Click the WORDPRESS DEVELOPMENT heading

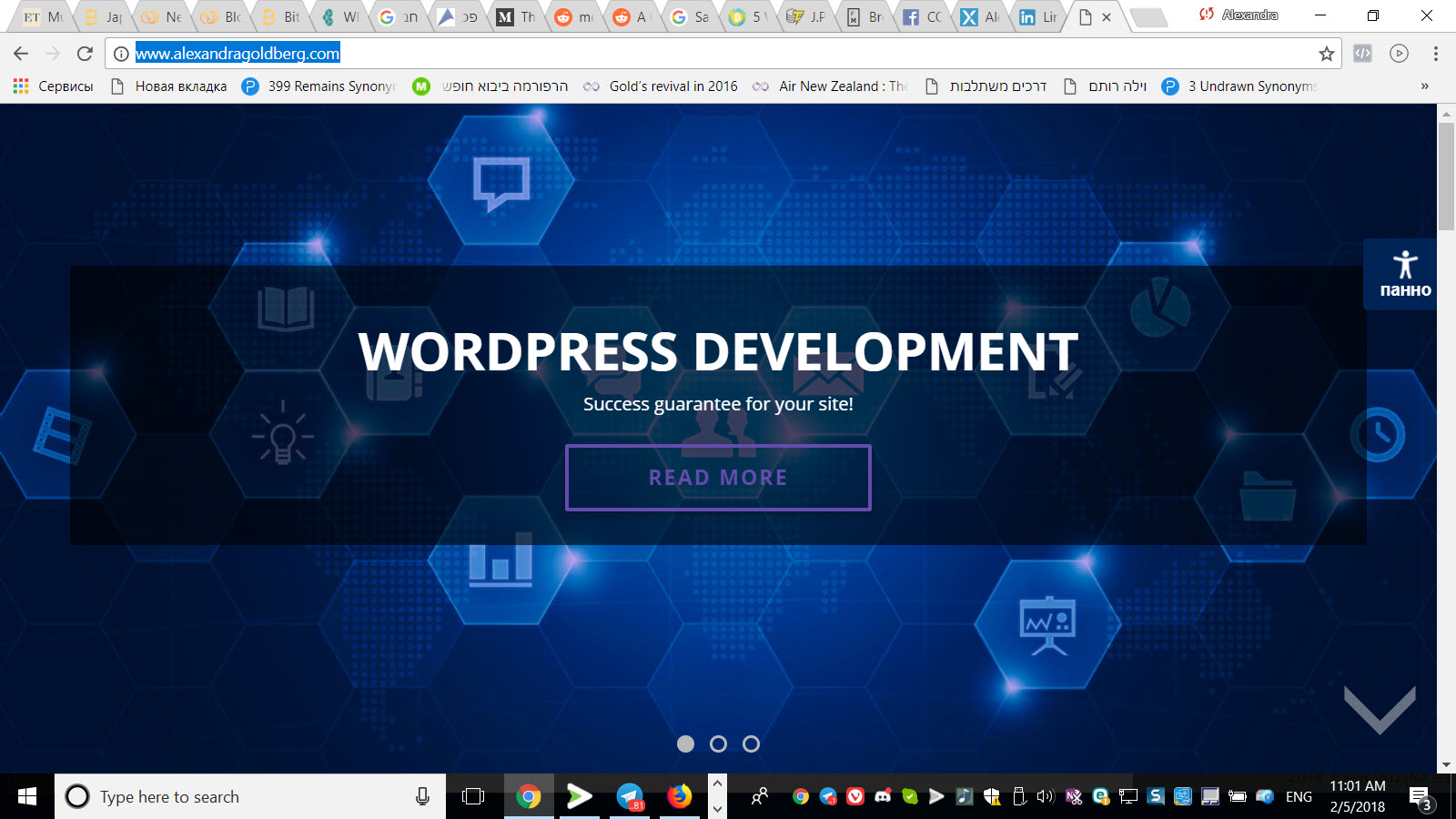coord(718,351)
